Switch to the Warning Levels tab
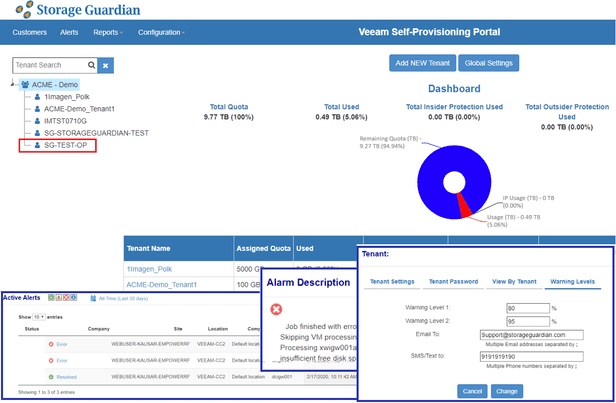Viewport: 616px width, 403px height. pos(572,282)
